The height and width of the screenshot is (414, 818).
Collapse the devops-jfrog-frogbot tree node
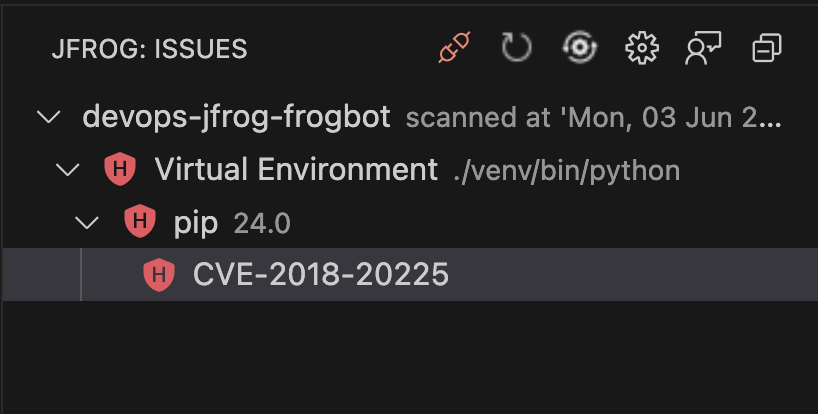click(47, 118)
